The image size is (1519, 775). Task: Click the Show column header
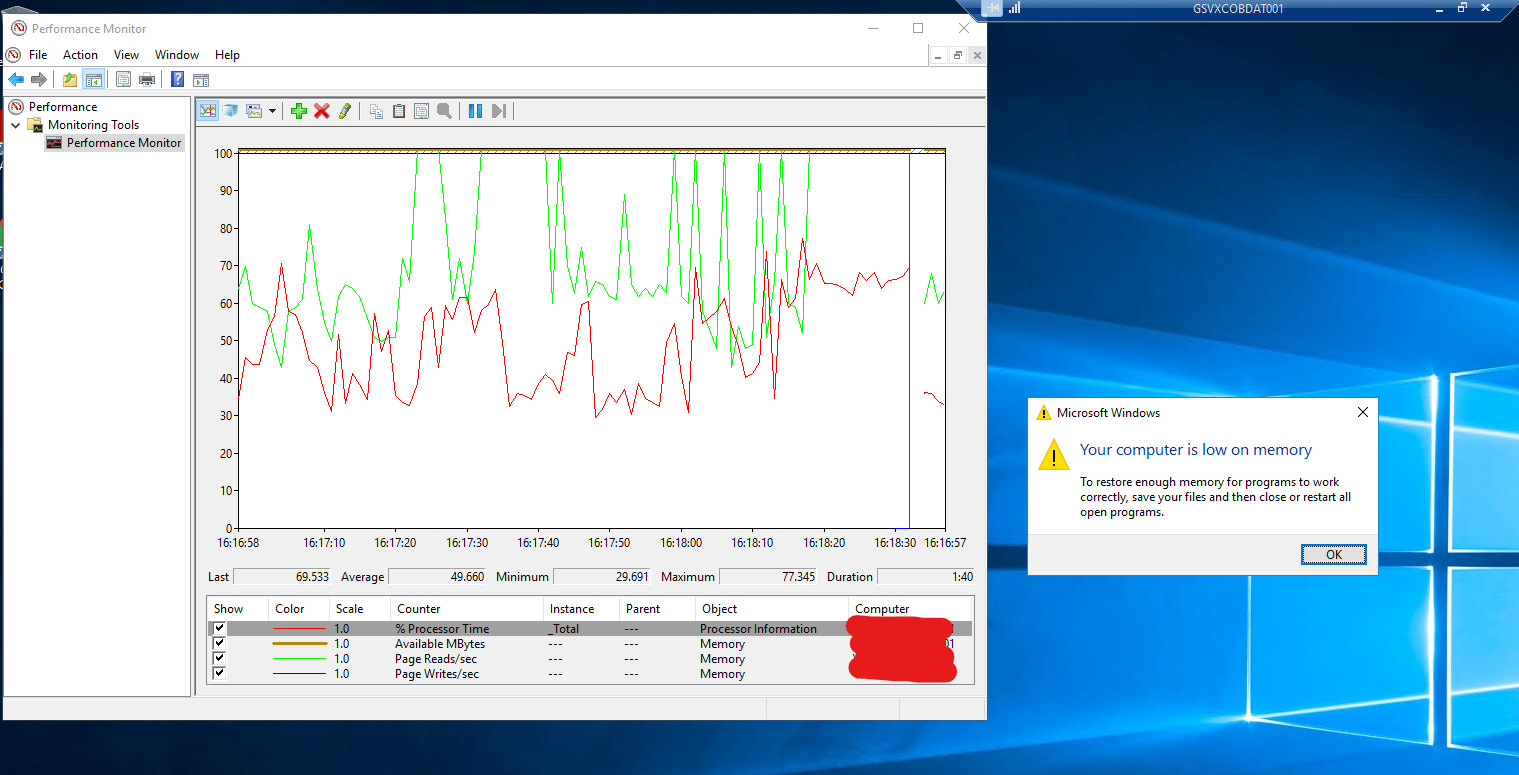click(238, 609)
